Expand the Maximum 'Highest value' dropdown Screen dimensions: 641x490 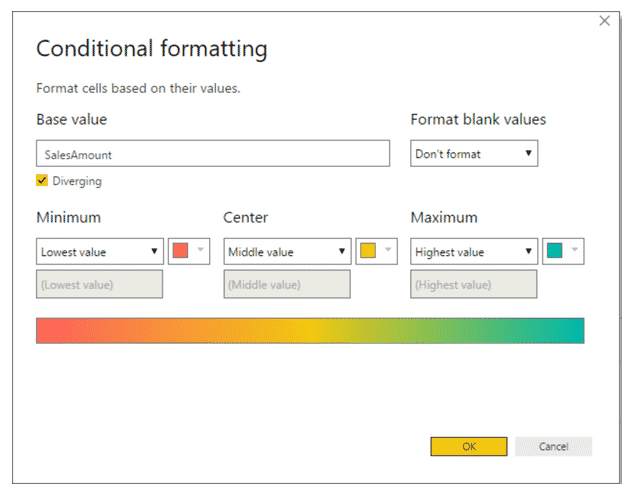(x=474, y=252)
